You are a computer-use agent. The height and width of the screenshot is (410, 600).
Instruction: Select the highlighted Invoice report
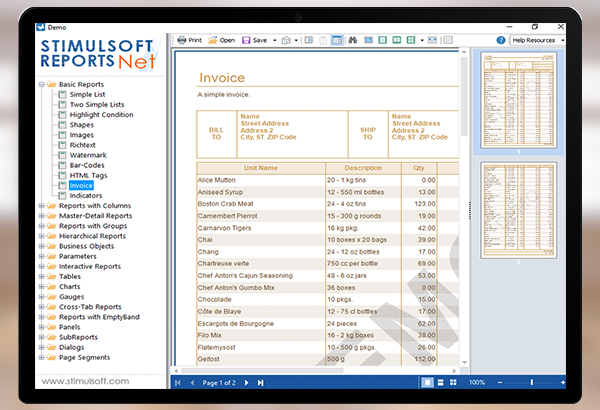click(81, 185)
